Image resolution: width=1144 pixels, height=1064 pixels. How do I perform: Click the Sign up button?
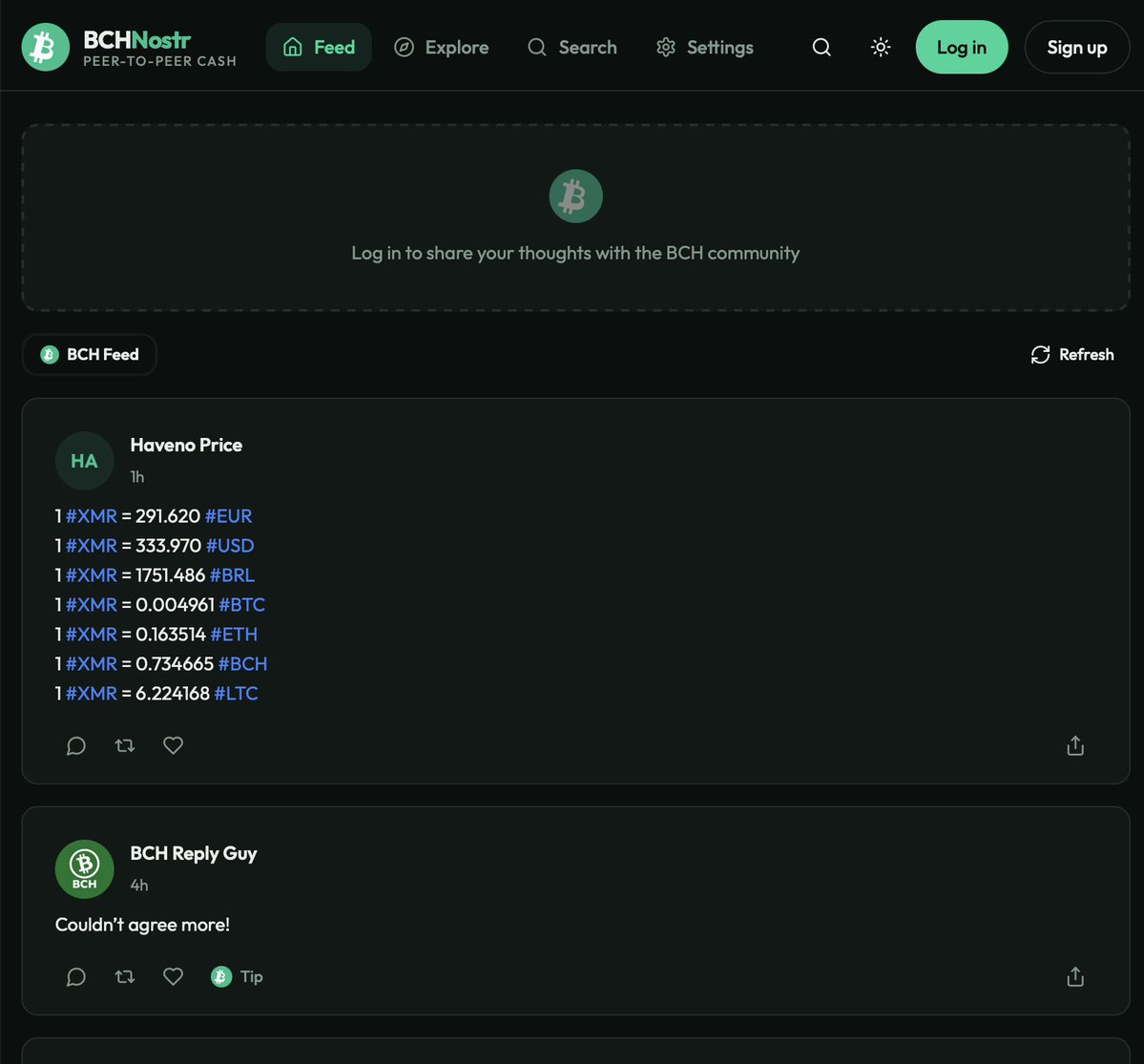[1077, 48]
